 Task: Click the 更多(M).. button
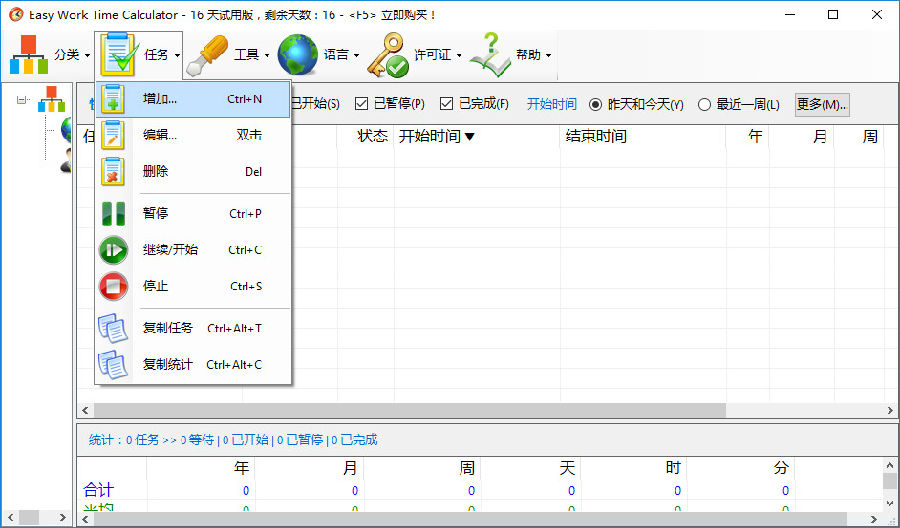822,104
